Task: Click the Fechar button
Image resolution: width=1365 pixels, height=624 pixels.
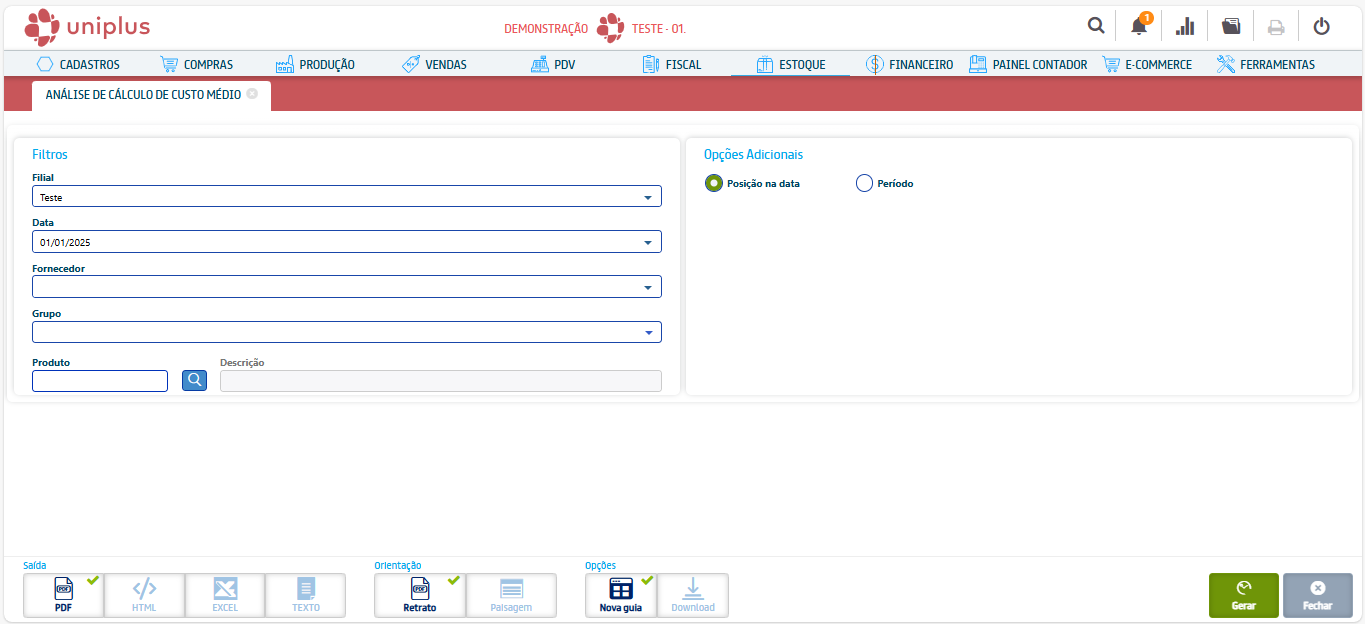Action: coord(1317,595)
